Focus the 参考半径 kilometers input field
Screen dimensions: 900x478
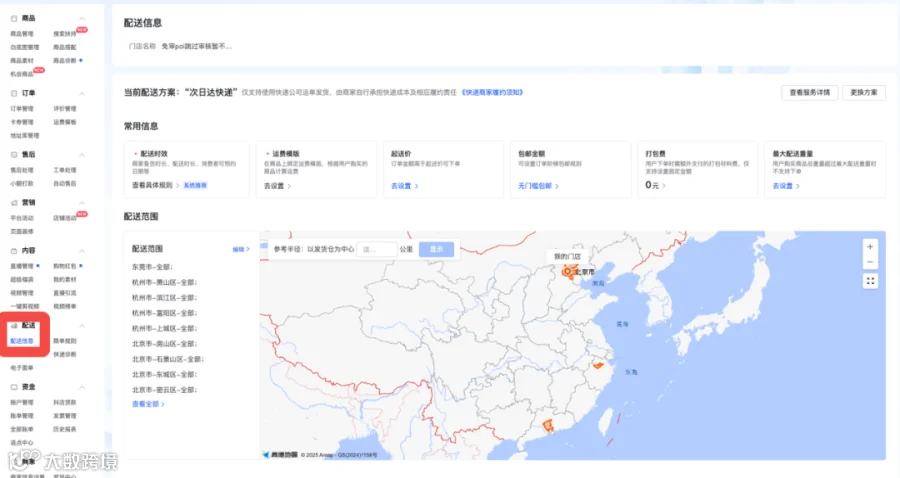tap(377, 249)
